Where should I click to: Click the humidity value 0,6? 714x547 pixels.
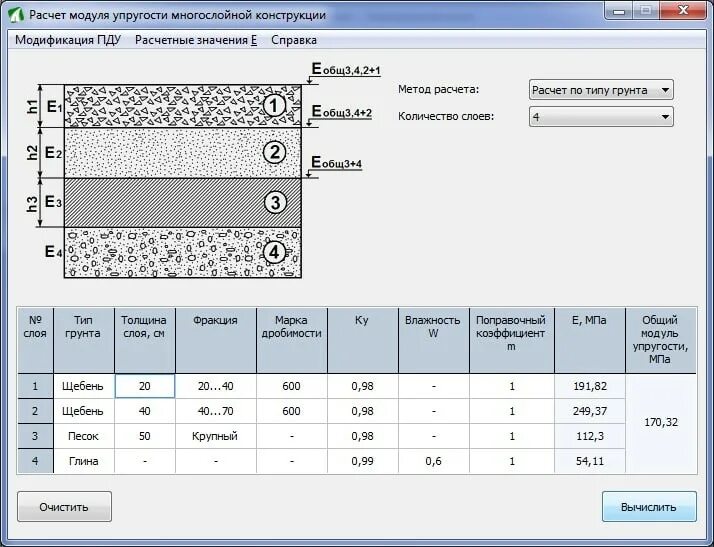click(x=434, y=461)
